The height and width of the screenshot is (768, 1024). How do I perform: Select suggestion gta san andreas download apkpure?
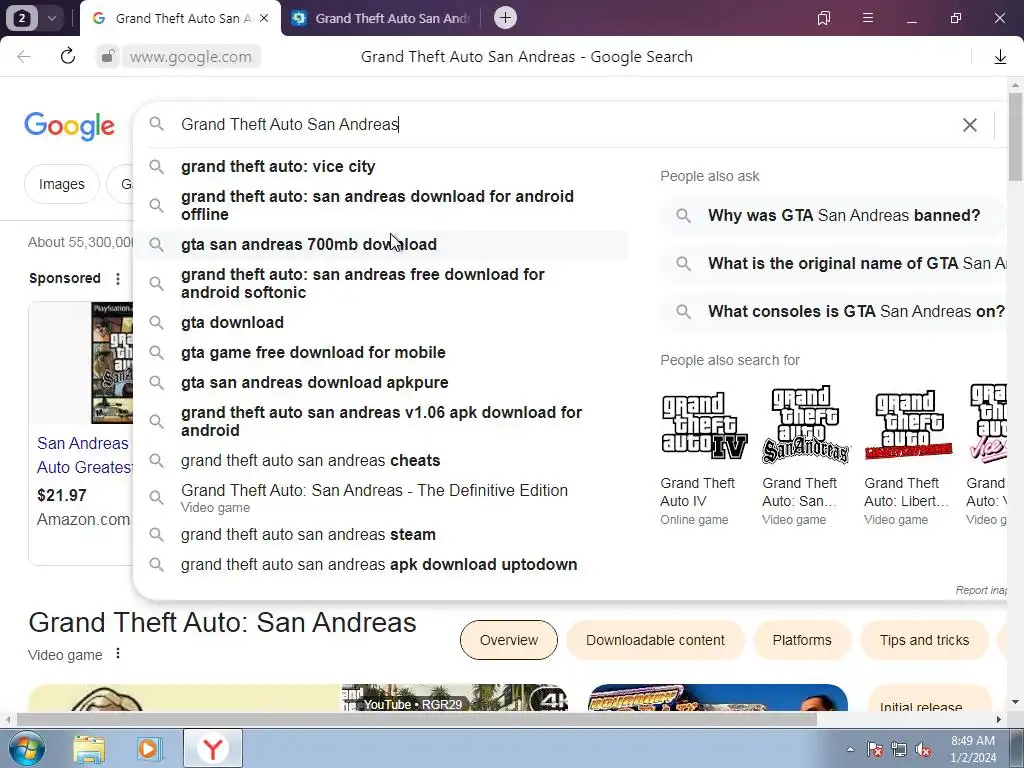[381, 383]
